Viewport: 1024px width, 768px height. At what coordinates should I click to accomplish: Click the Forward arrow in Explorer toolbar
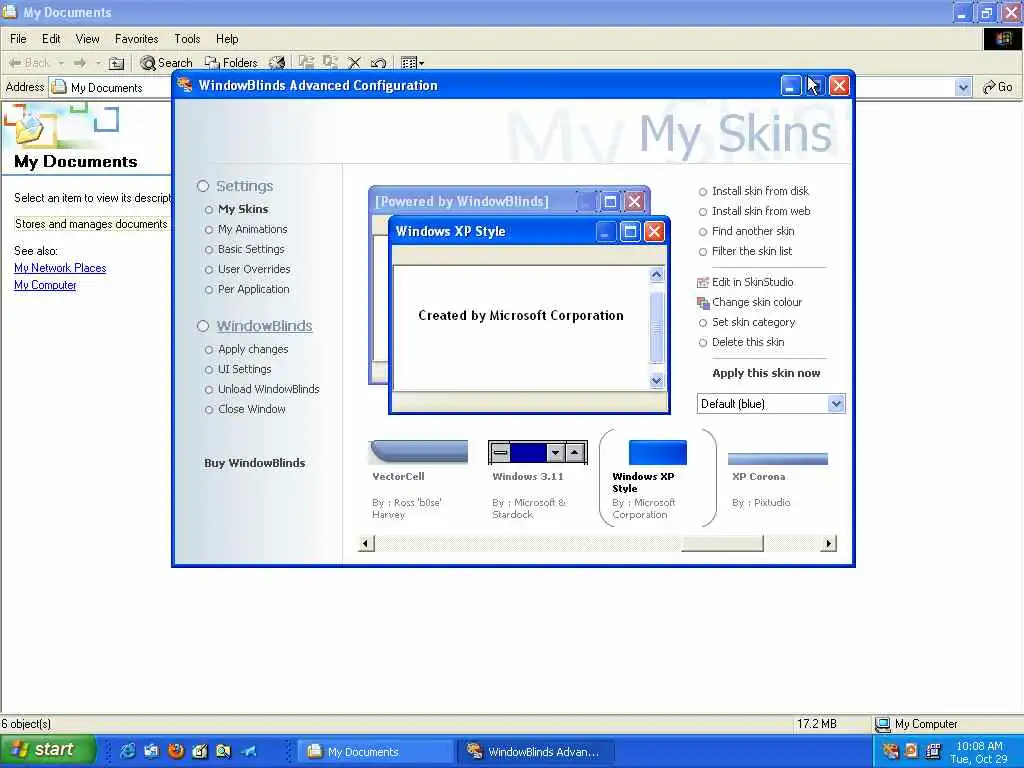[x=80, y=63]
